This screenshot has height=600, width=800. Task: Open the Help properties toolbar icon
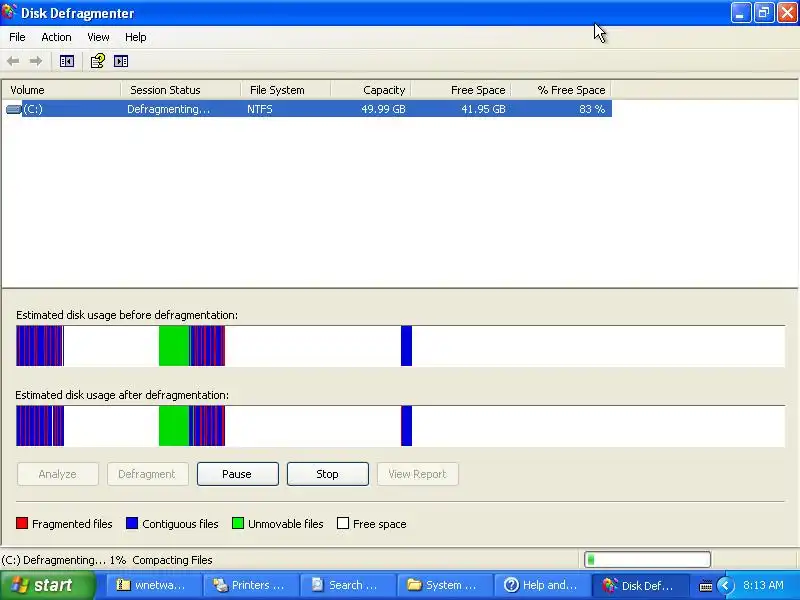point(97,61)
